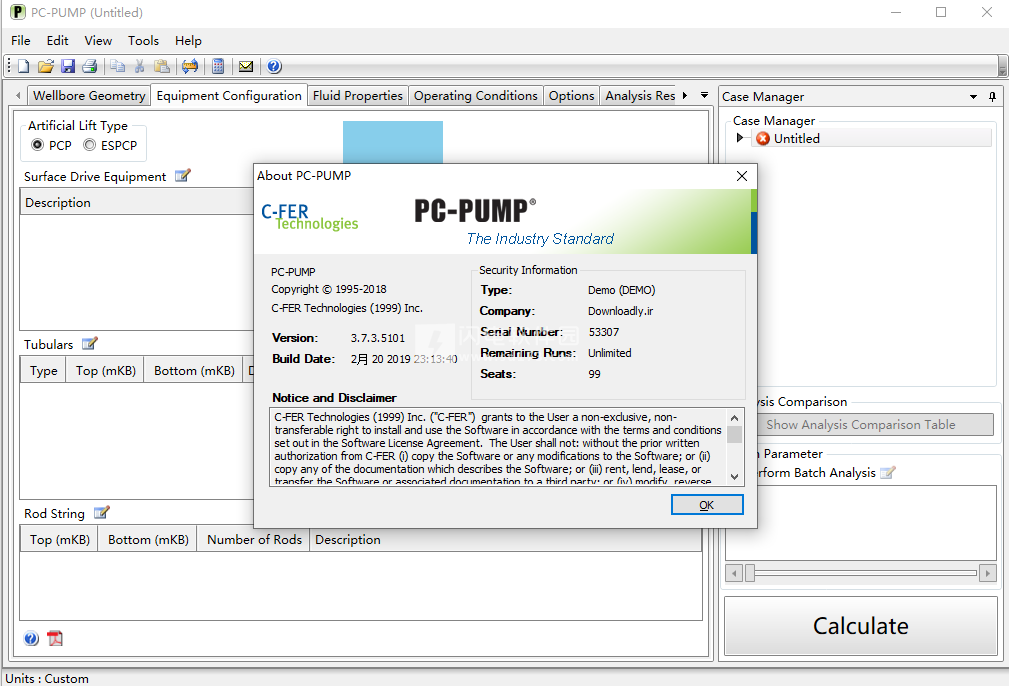
Task: Pin the Case Manager panel
Action: tap(992, 97)
